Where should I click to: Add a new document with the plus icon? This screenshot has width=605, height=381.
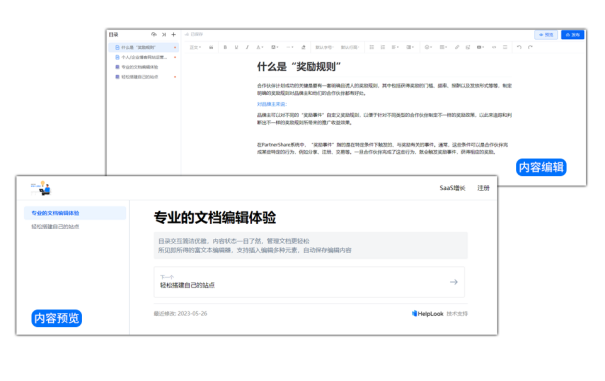pyautogui.click(x=174, y=34)
